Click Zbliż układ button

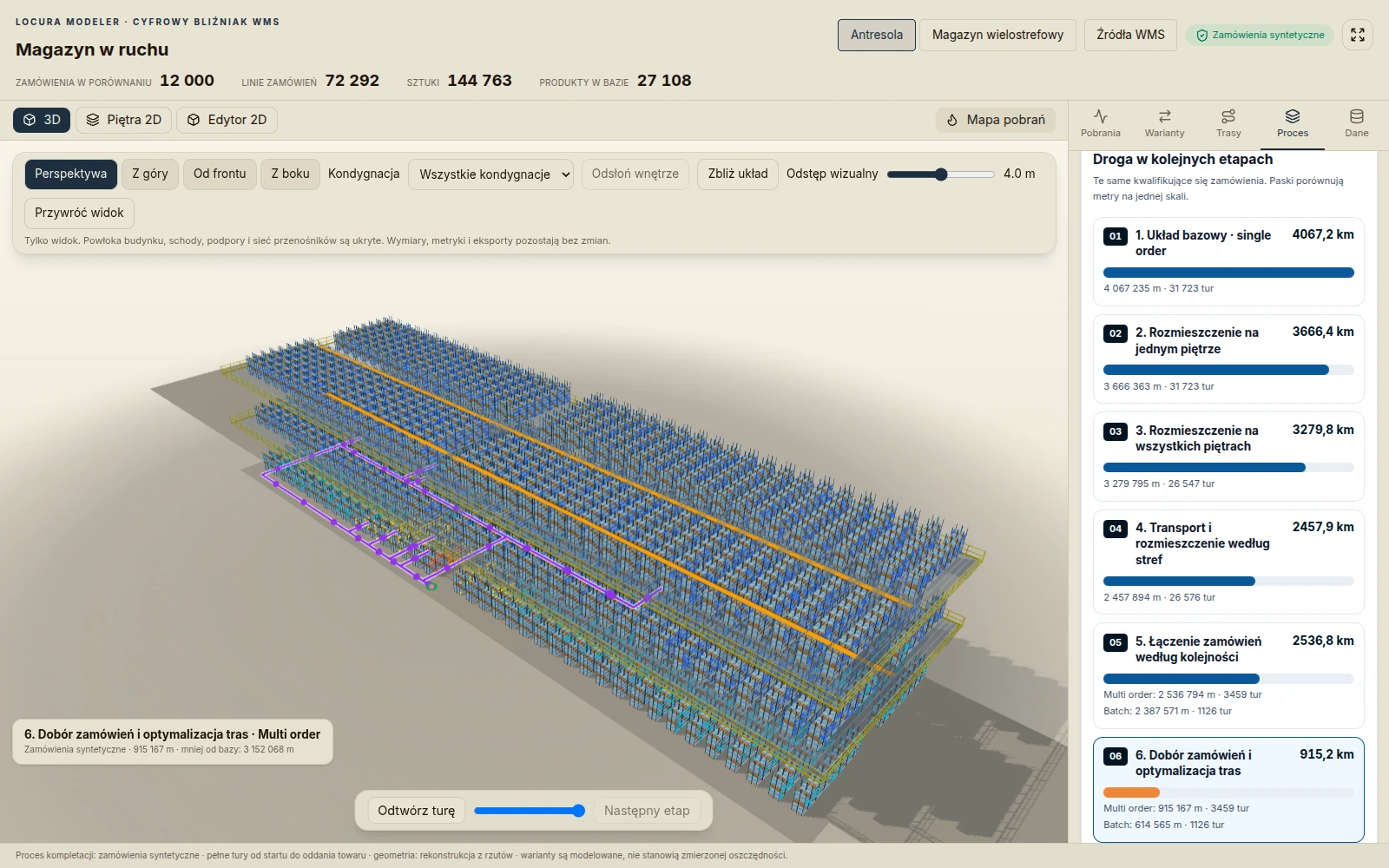(x=738, y=174)
